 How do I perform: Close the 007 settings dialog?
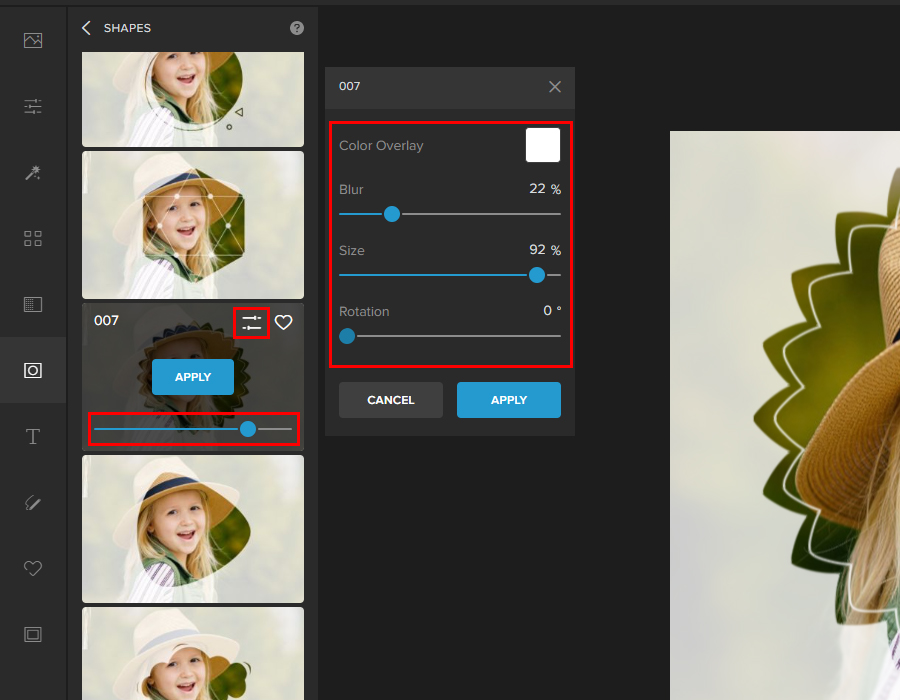(x=555, y=86)
